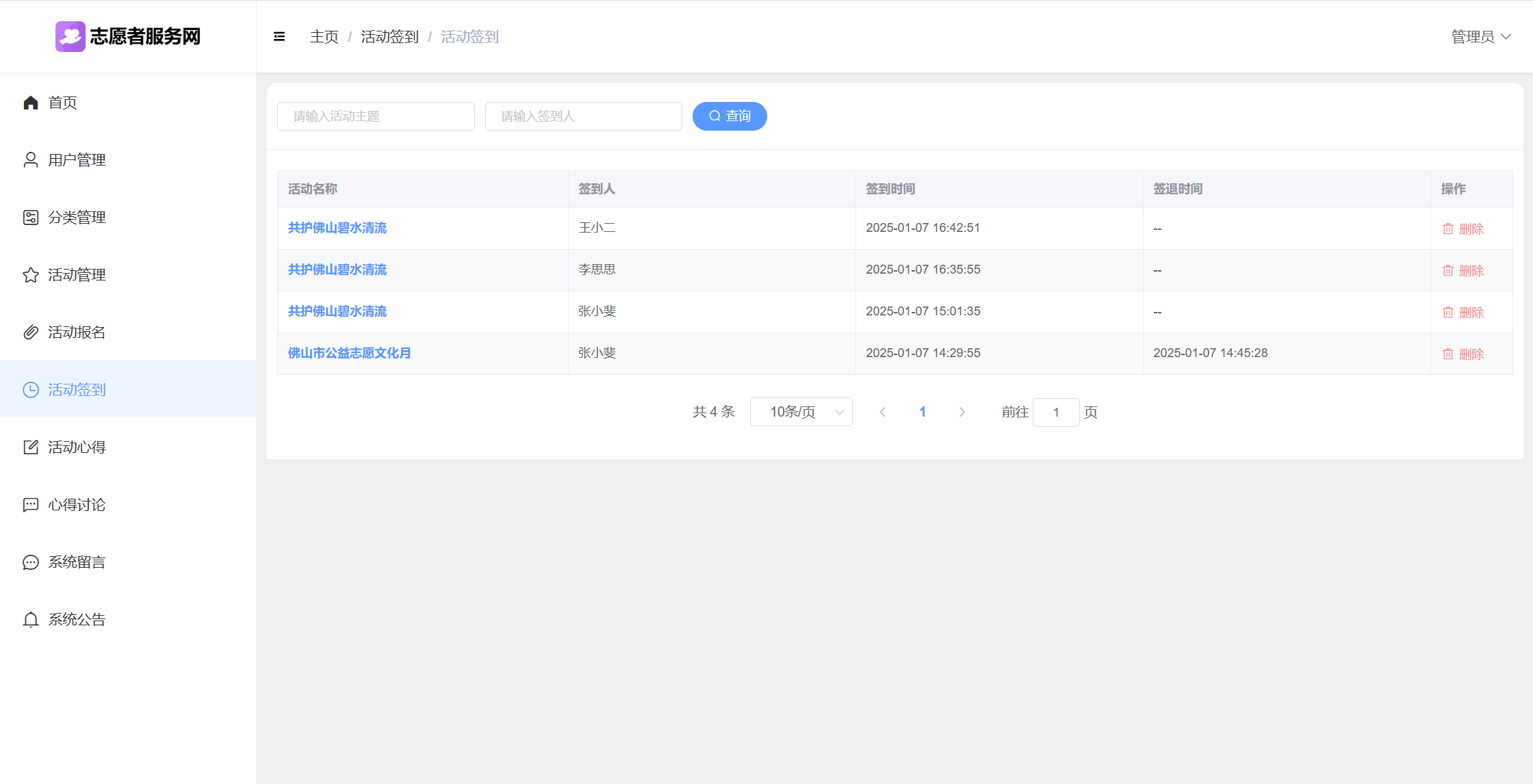Open the 佛山市公益志愿文化月 activity link
Screen dimensions: 1533x784
point(349,353)
